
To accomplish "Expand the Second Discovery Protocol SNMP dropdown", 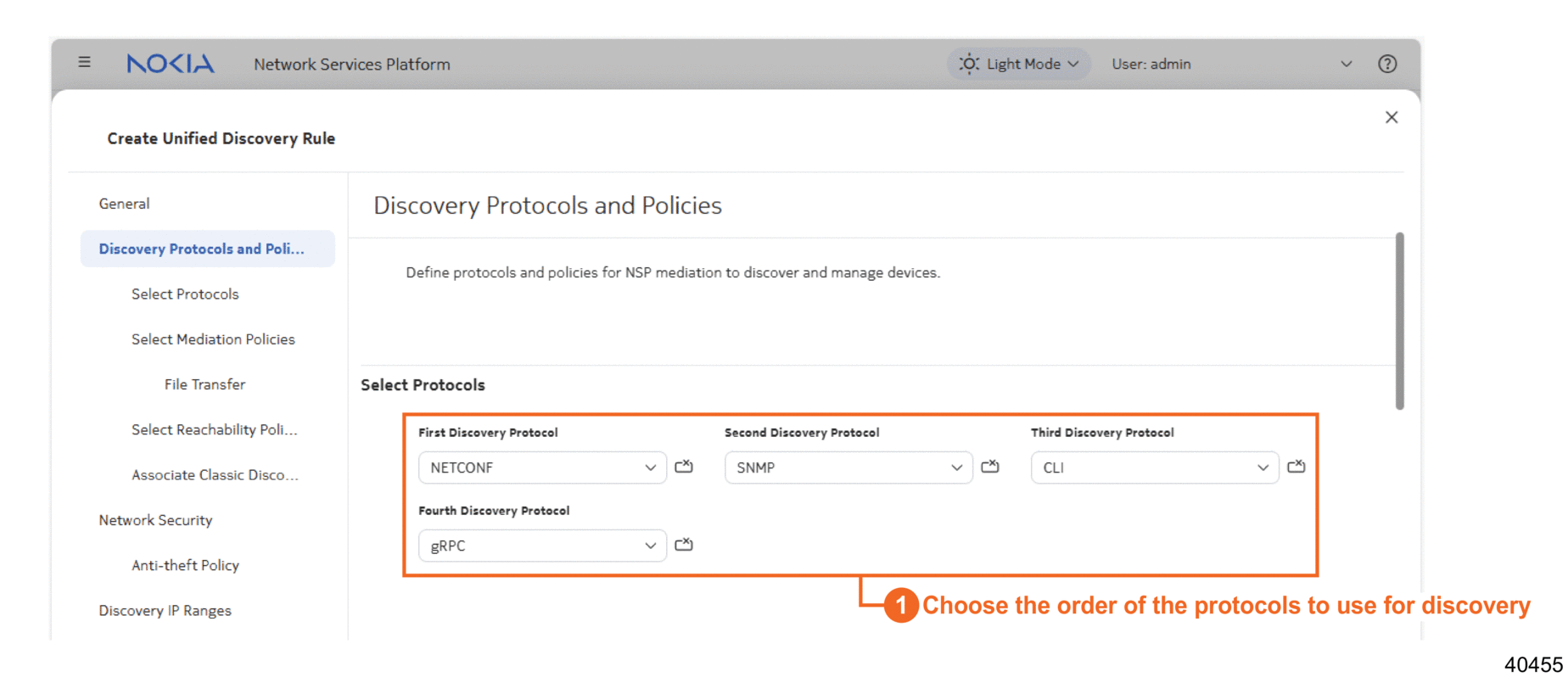I will (x=848, y=467).
